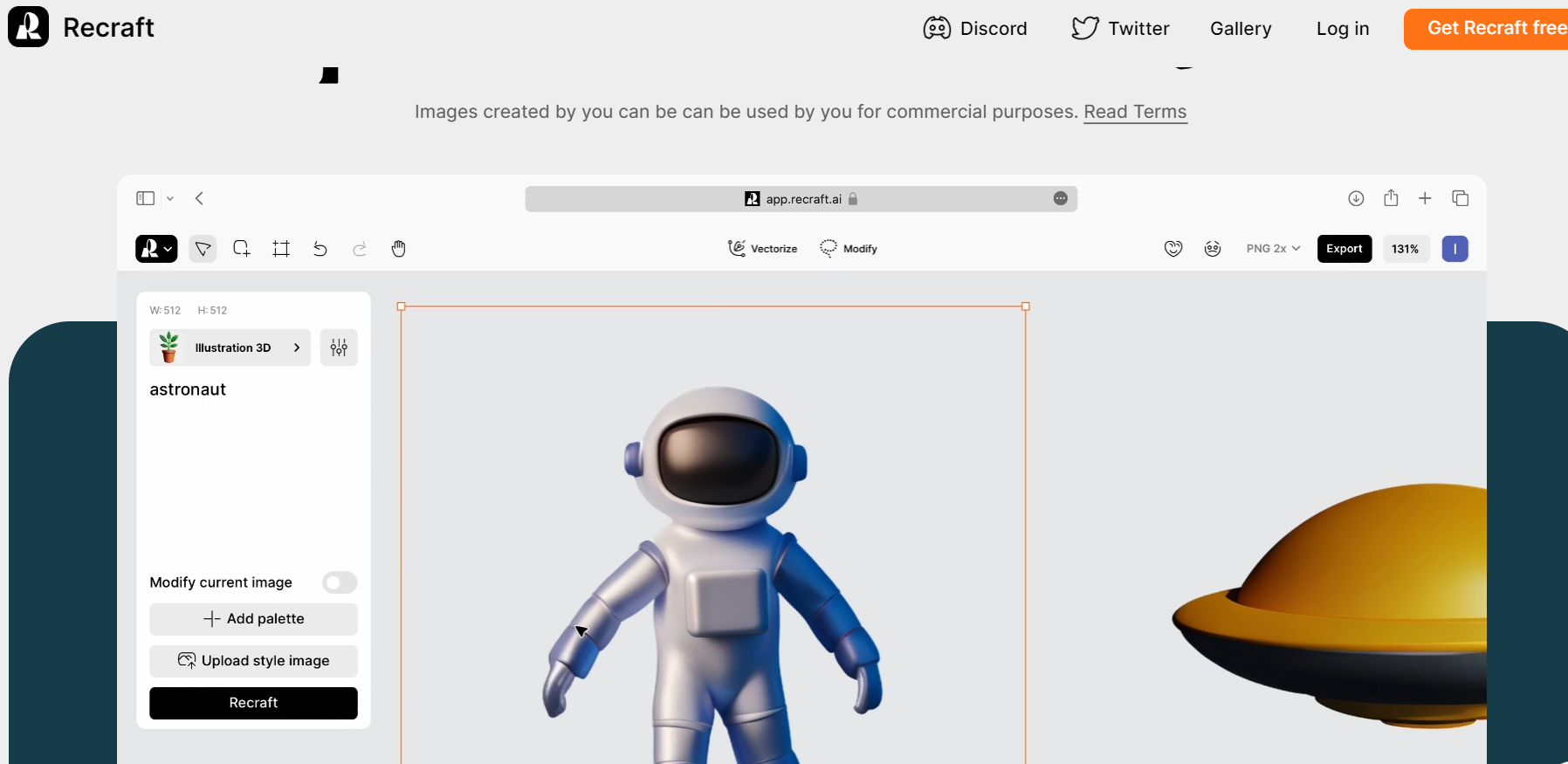Open the Read Terms link
Screen dimensions: 1568x764
[1135, 112]
